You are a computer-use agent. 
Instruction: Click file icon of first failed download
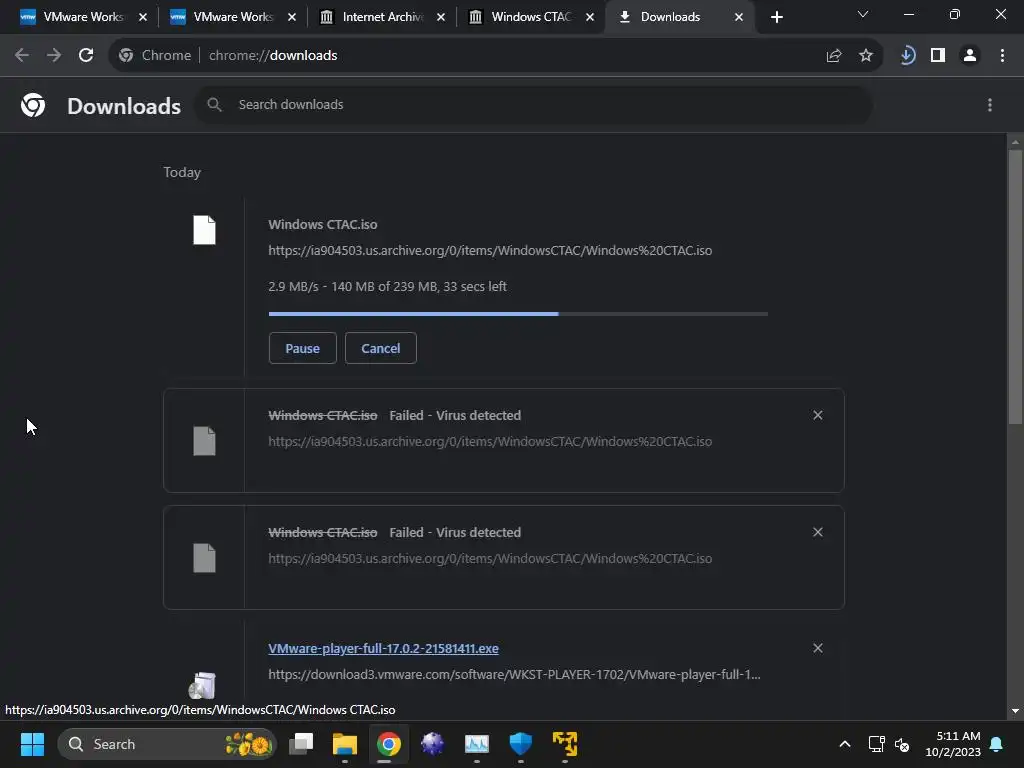[x=204, y=441]
